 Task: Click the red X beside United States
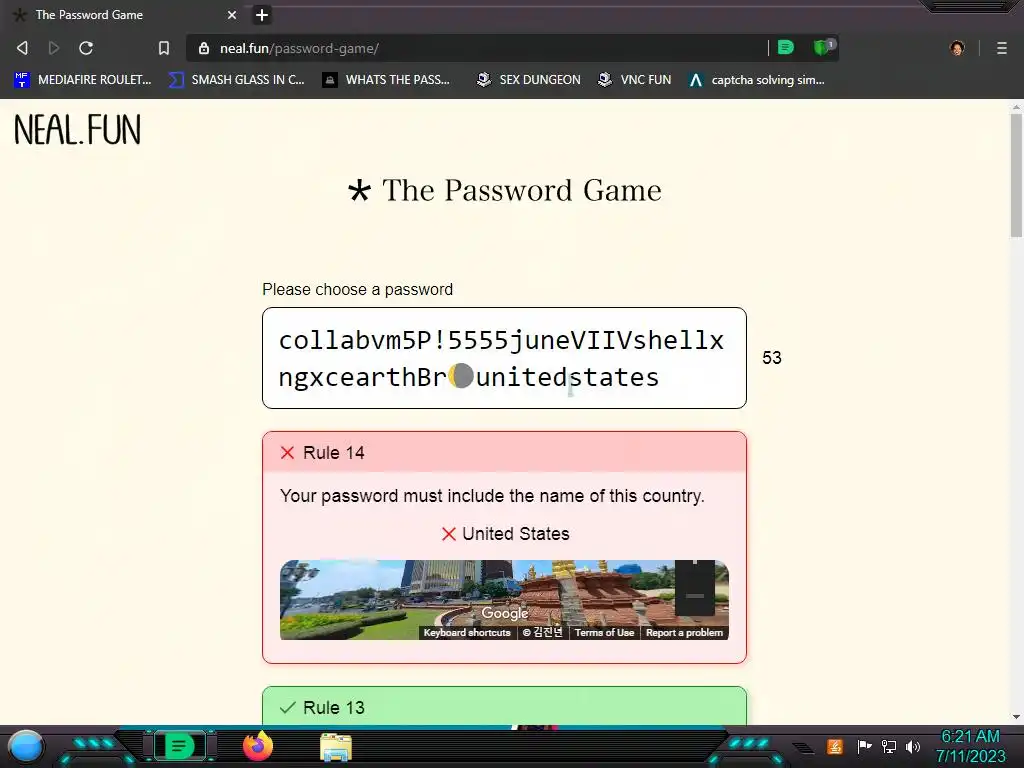pos(449,534)
